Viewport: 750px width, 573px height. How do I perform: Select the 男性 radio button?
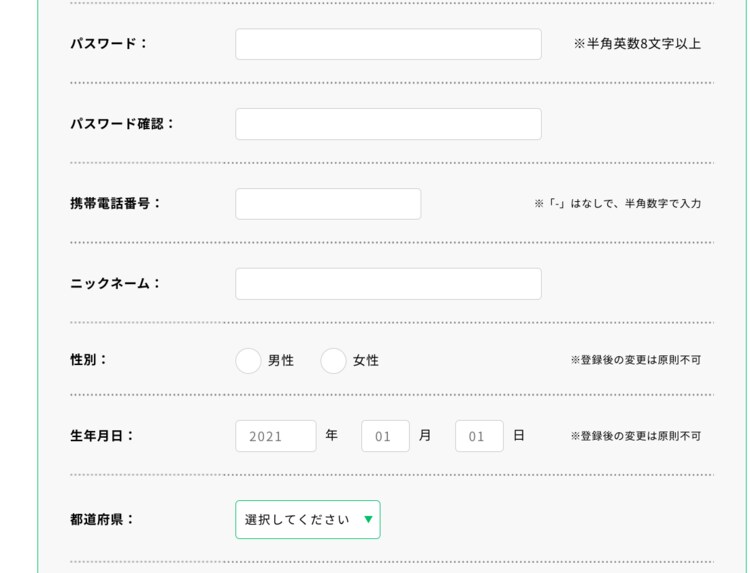[248, 361]
